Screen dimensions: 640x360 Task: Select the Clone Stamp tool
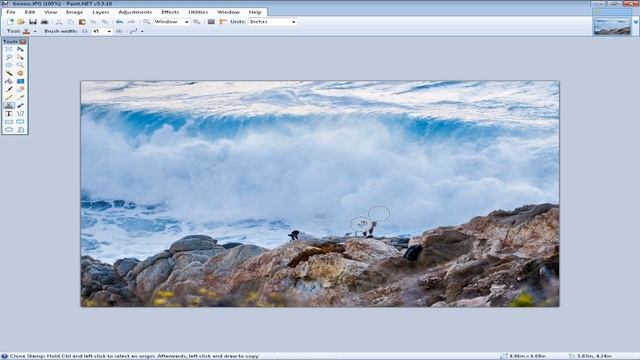point(9,105)
